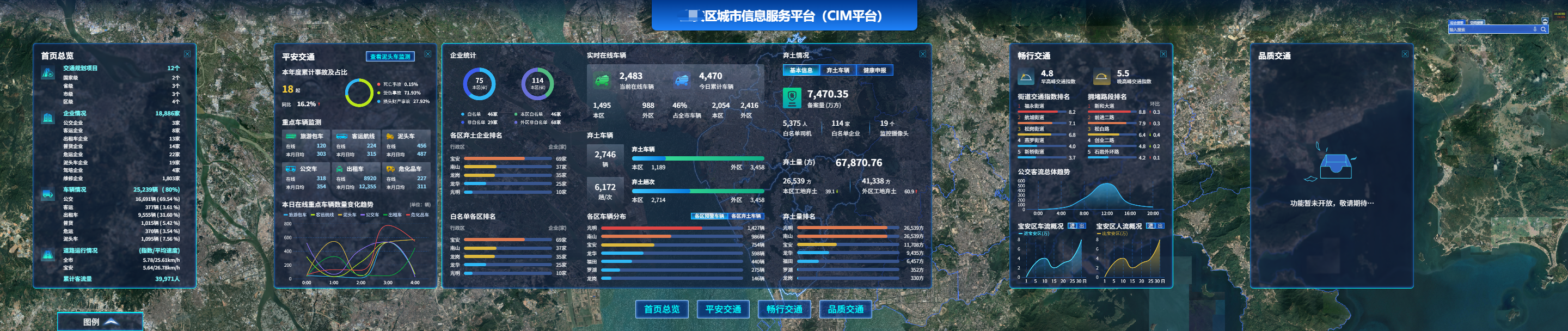Open the 首页总览 bottom navigation button
This screenshot has height=331, width=1568.
661,309
